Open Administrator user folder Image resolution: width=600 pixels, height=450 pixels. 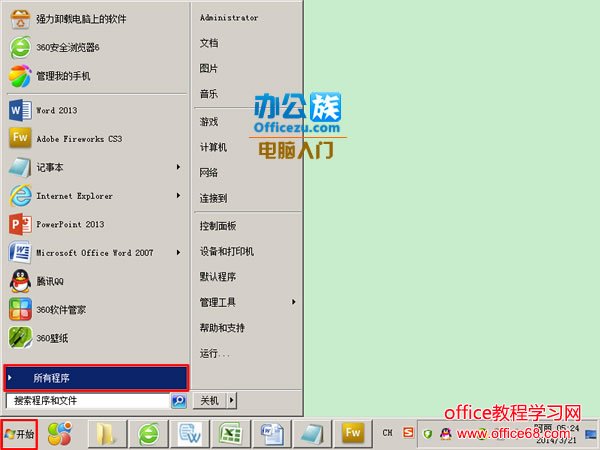(x=229, y=18)
